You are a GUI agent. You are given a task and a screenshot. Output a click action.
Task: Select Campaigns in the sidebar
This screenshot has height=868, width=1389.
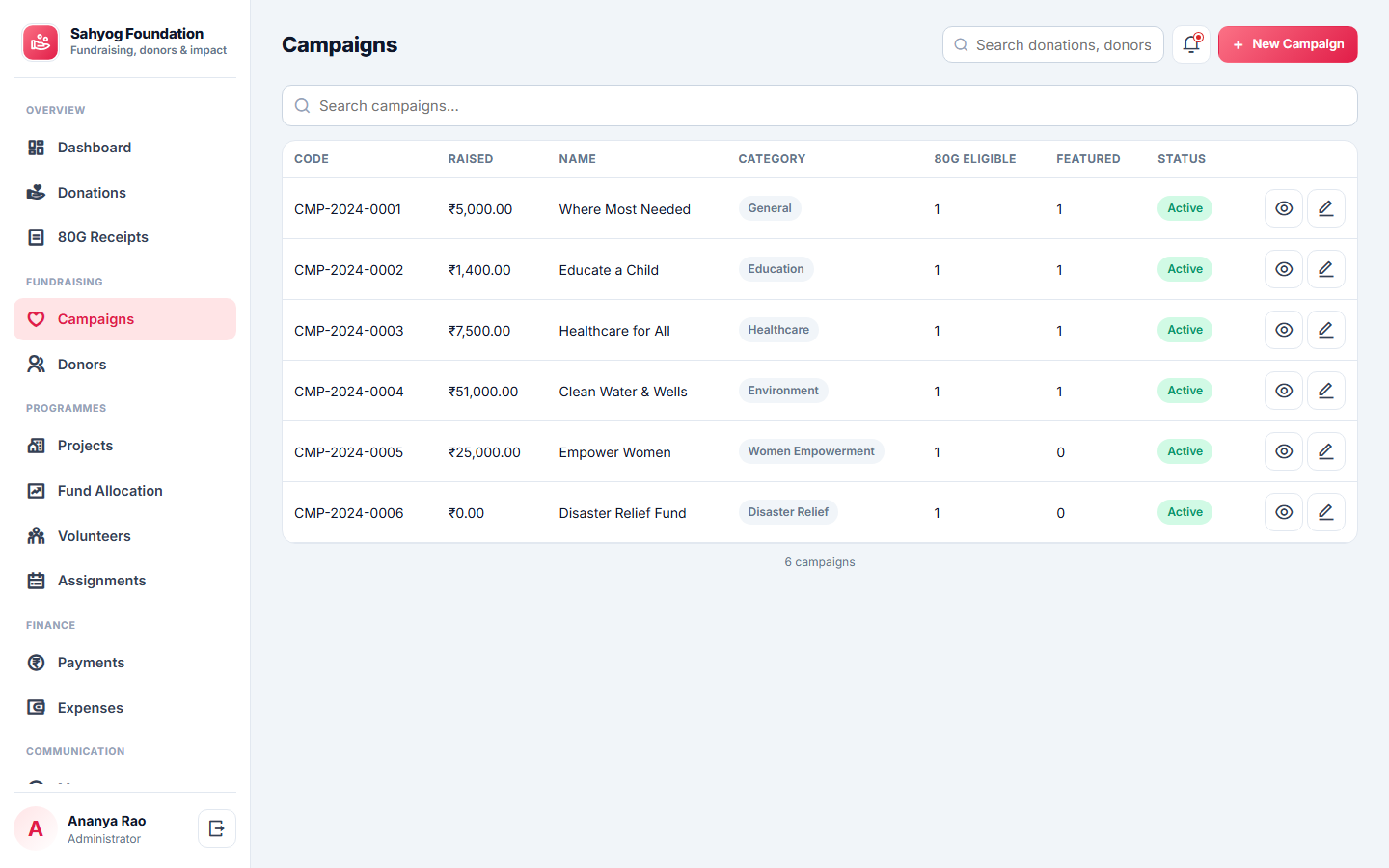pyautogui.click(x=124, y=319)
